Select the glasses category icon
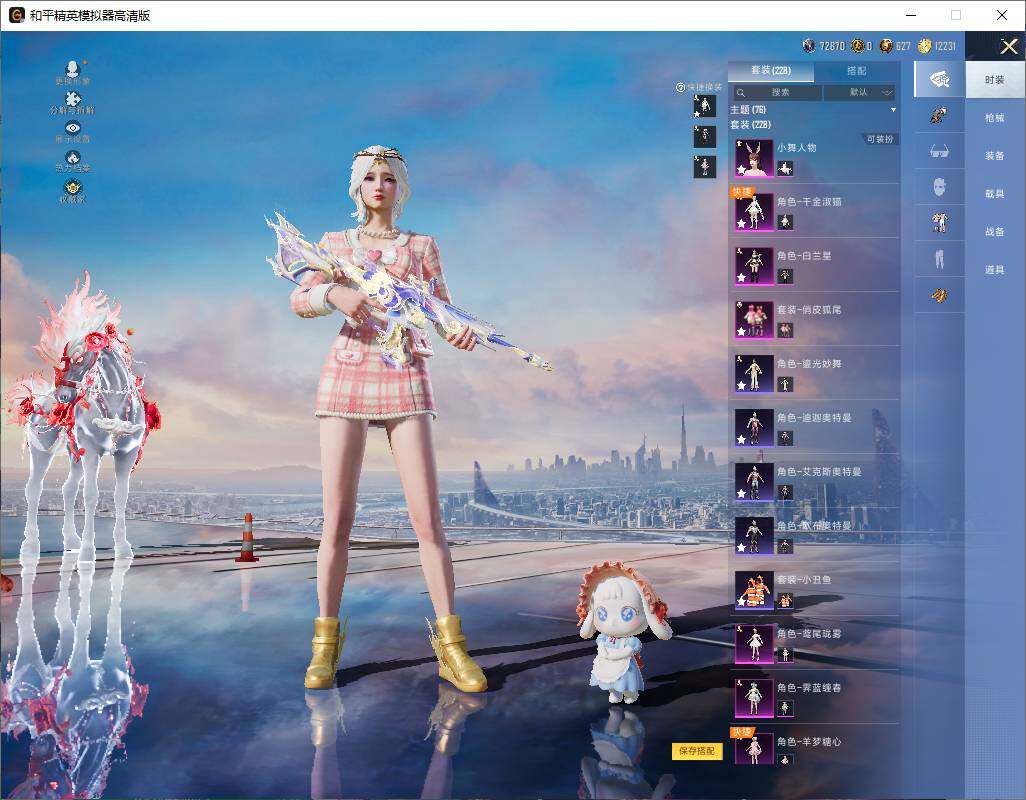The image size is (1026, 800). click(939, 151)
